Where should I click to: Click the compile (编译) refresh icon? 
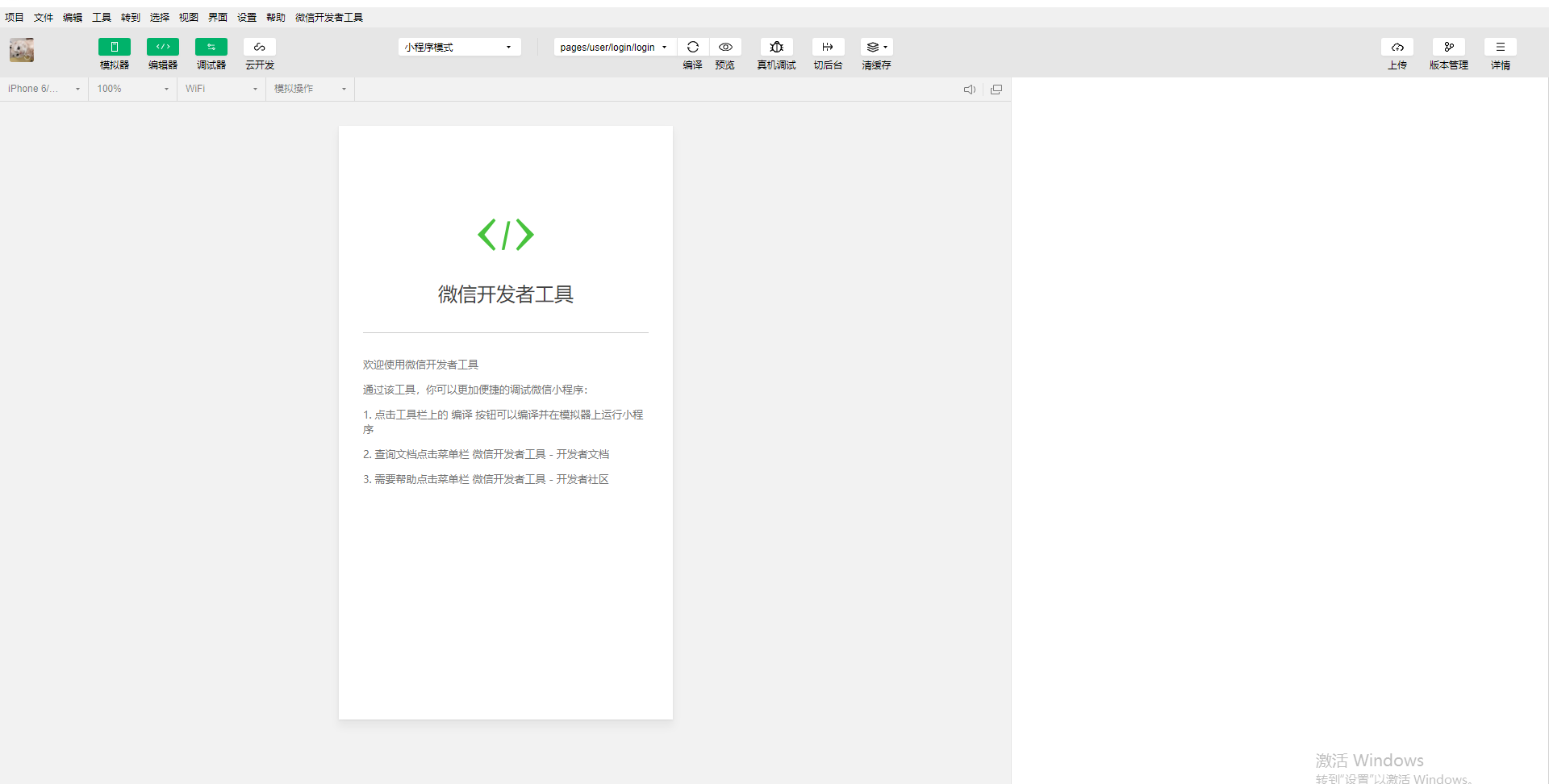point(693,47)
